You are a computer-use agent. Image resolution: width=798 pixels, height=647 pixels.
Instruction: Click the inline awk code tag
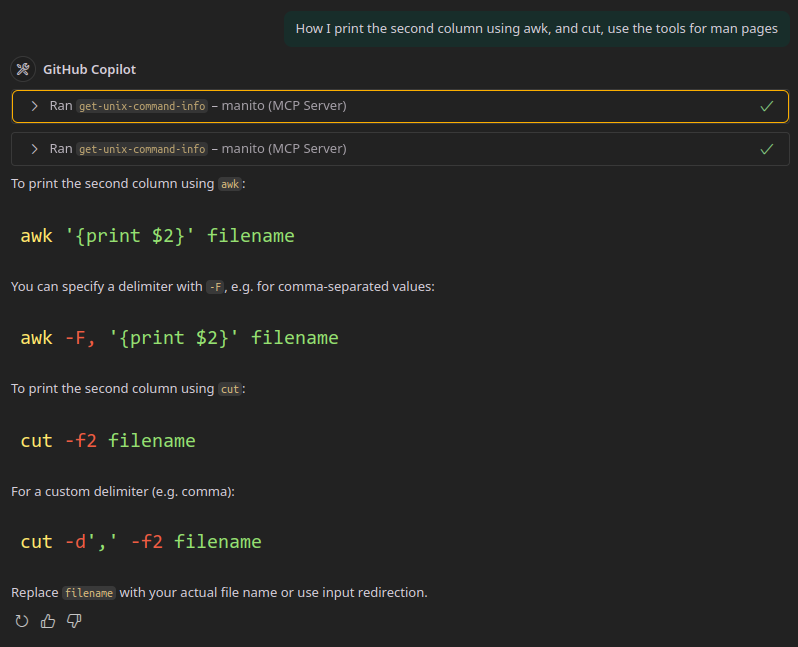[x=230, y=184]
